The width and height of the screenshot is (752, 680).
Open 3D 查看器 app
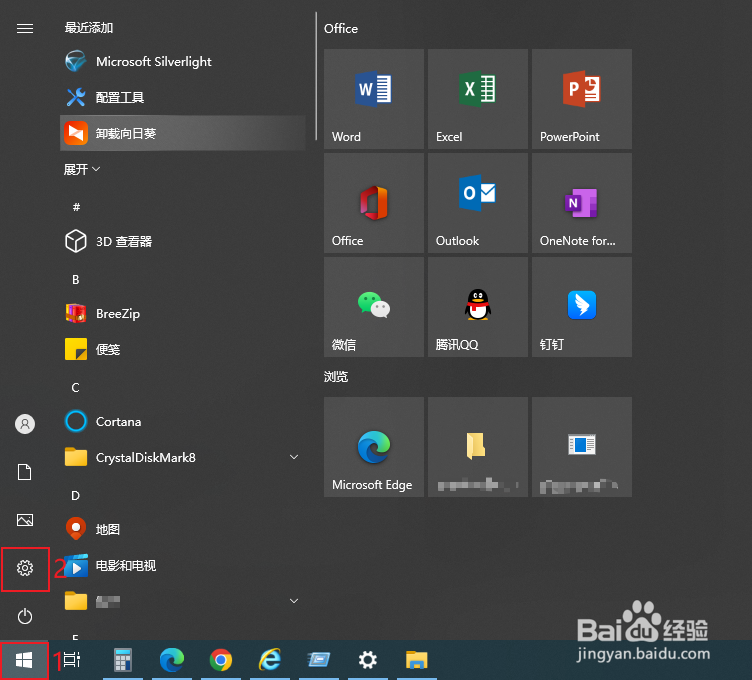(182, 241)
